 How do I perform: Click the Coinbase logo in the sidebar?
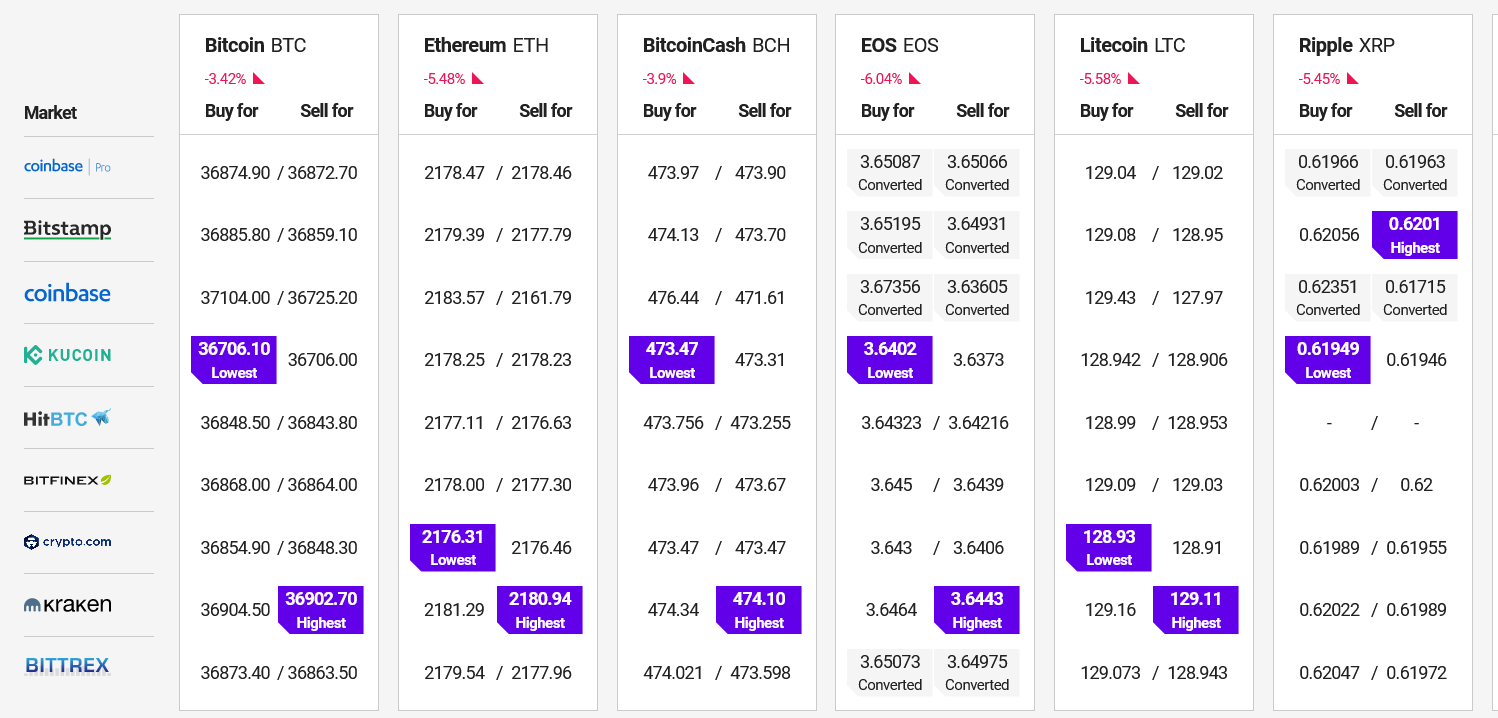coord(67,293)
